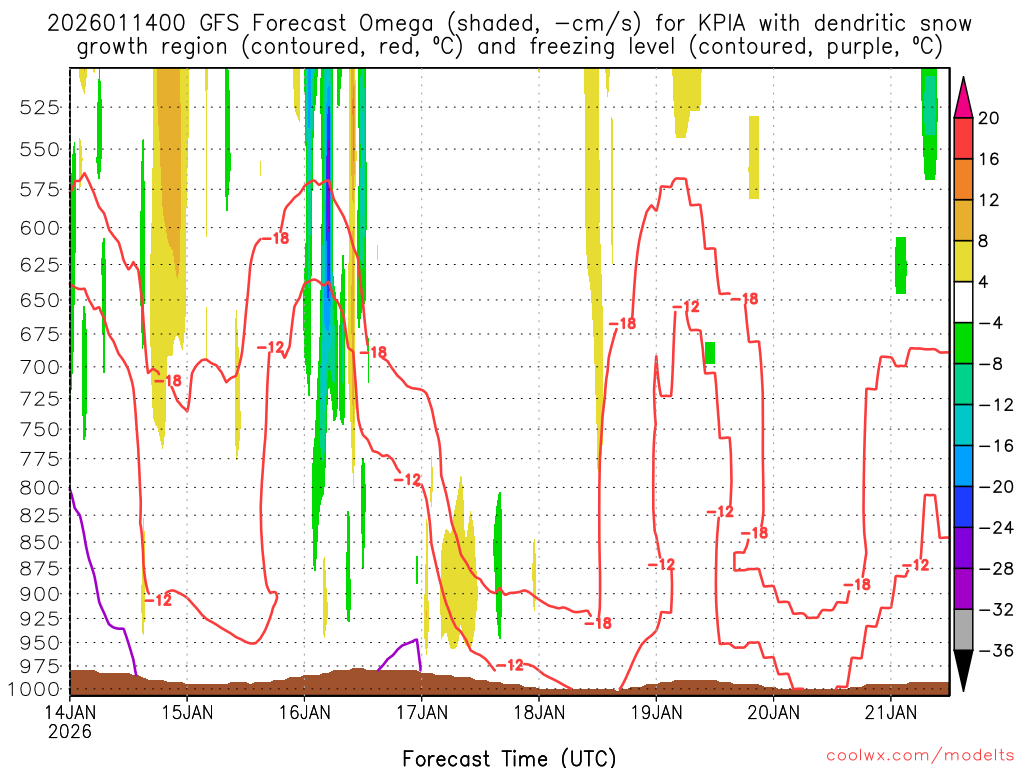The width and height of the screenshot is (1024, 768).
Task: Click the 600 pressure level label
Action: [x=40, y=228]
